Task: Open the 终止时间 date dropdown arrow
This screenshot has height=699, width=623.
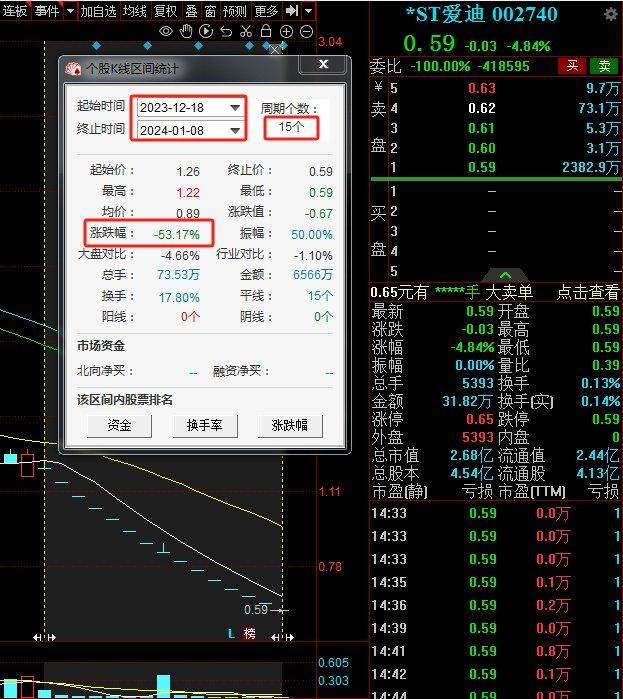Action: 235,130
